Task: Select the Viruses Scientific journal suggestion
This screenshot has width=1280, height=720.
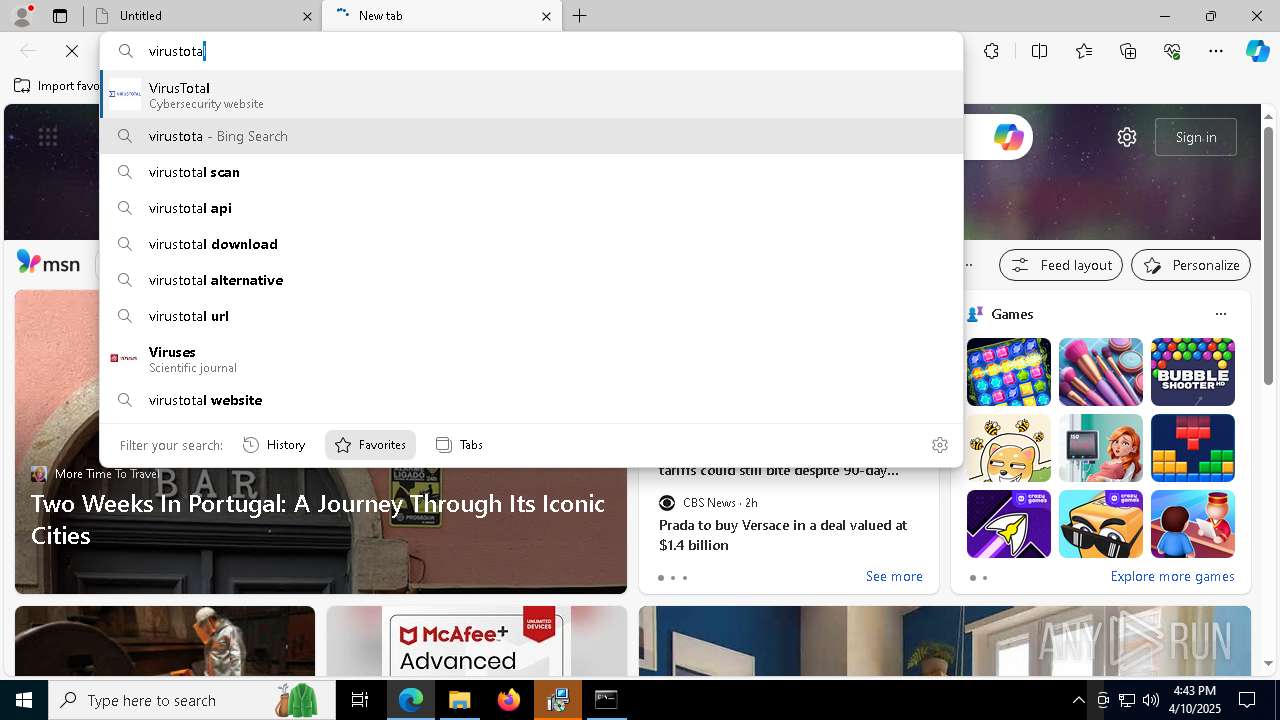Action: coord(531,359)
